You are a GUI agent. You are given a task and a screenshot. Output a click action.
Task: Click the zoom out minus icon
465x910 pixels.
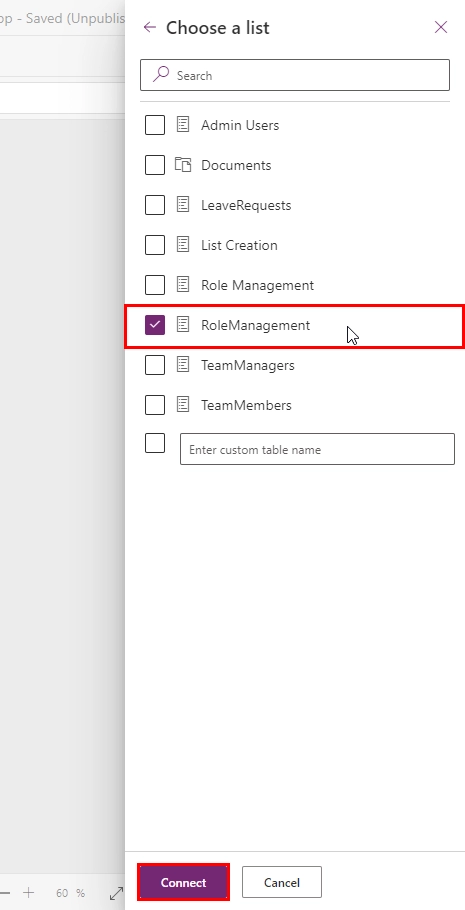pyautogui.click(x=5, y=893)
